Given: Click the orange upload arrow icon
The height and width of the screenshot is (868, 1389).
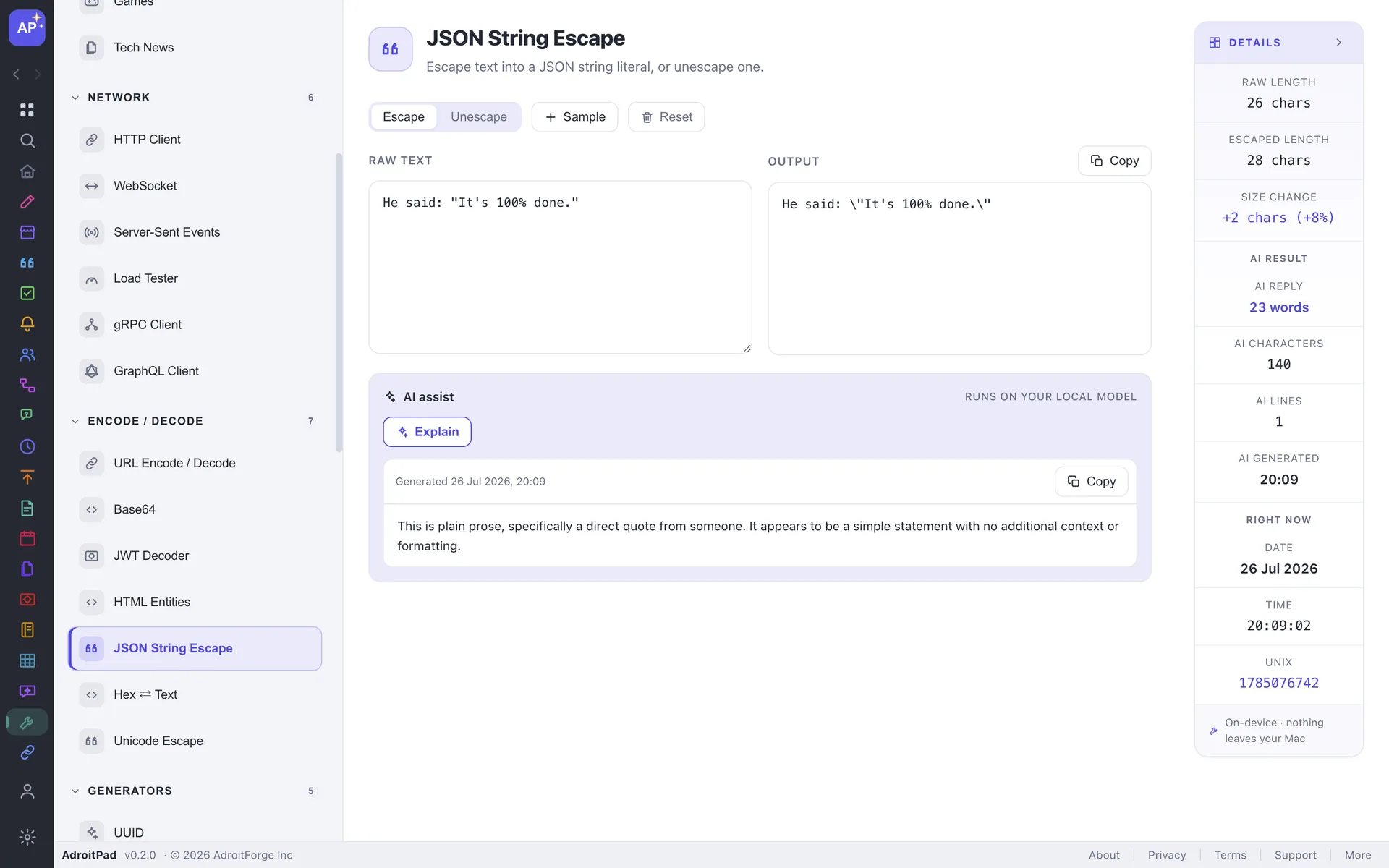Looking at the screenshot, I should tap(27, 477).
